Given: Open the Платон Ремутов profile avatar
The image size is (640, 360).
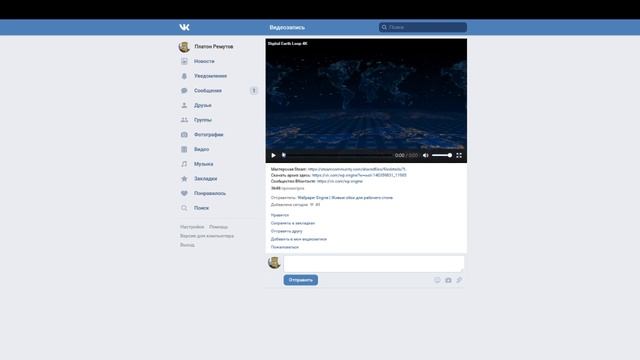Looking at the screenshot, I should 184,47.
